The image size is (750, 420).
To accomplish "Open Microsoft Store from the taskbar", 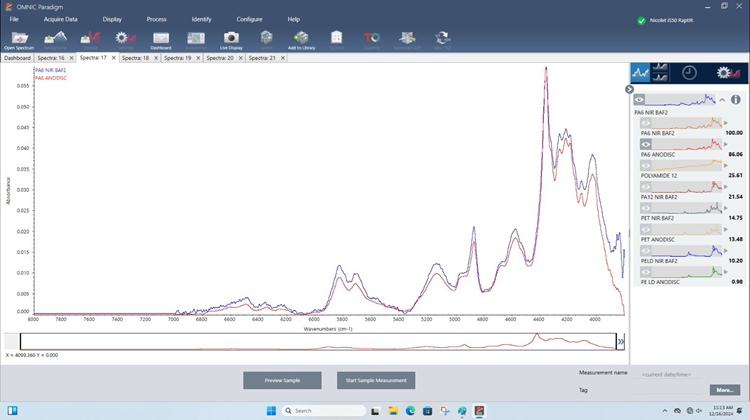I will coord(427,411).
